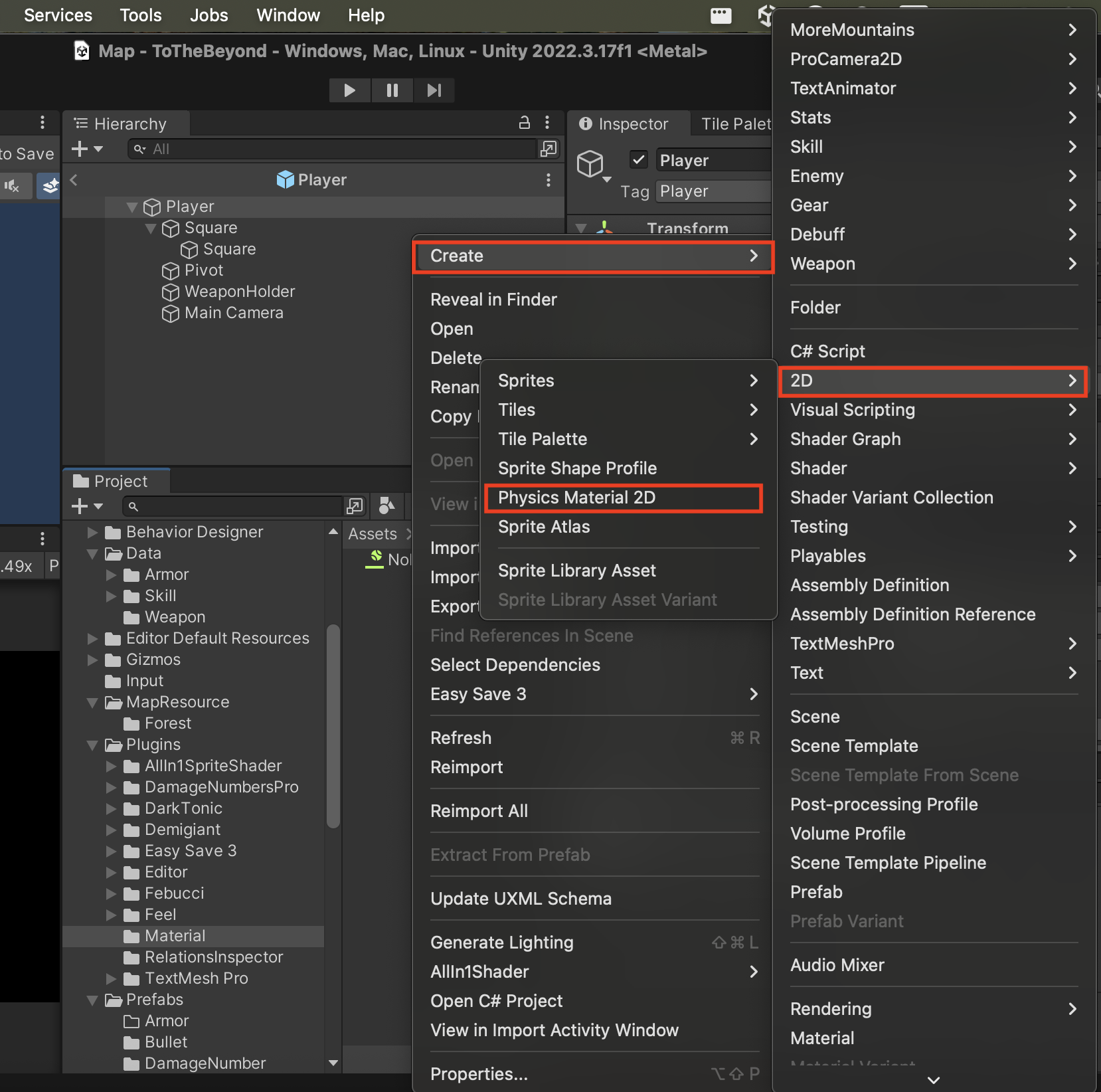This screenshot has width=1101, height=1092.
Task: Open the Easy Save 3 submenu
Action: coord(594,694)
